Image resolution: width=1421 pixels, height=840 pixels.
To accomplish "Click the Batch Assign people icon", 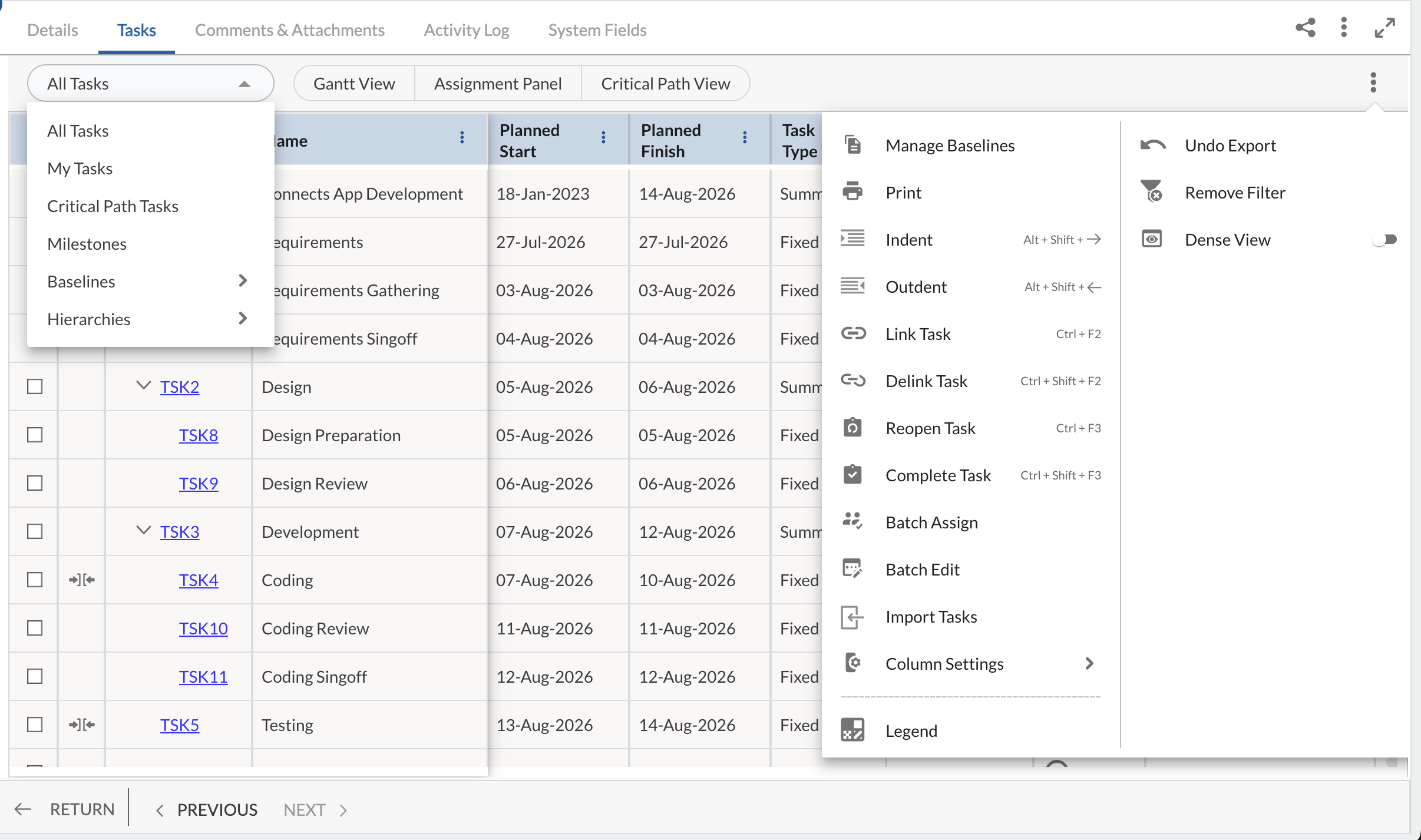I will coord(852,521).
